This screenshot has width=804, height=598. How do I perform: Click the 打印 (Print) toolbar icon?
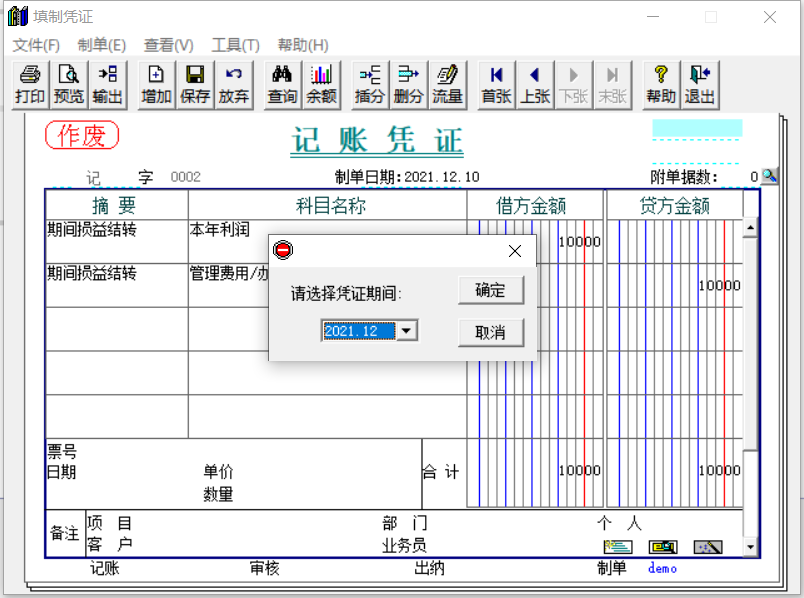tap(30, 84)
